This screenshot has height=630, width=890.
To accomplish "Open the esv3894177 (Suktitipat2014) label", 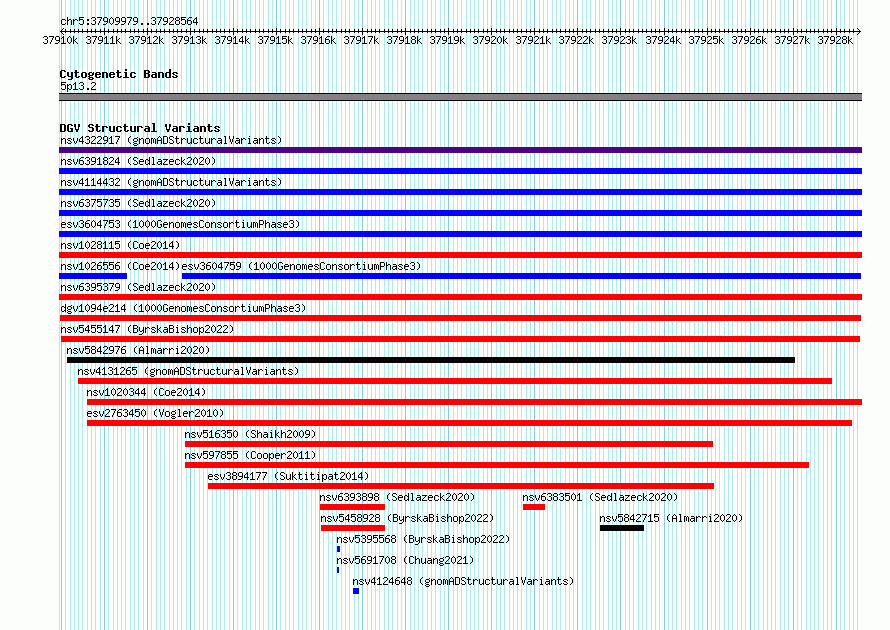I will [x=288, y=476].
